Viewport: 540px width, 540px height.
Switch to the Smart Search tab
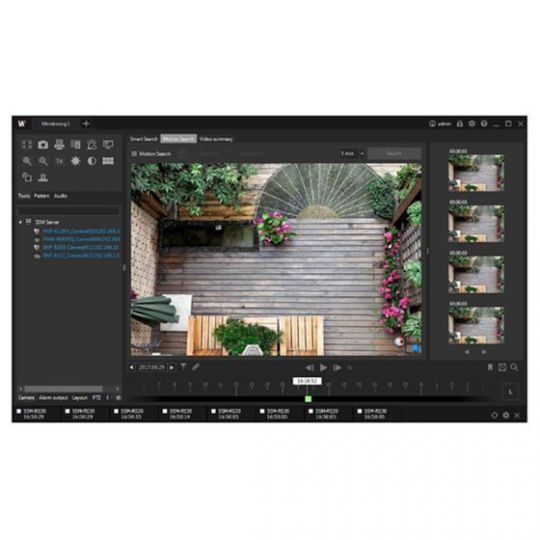(x=144, y=139)
